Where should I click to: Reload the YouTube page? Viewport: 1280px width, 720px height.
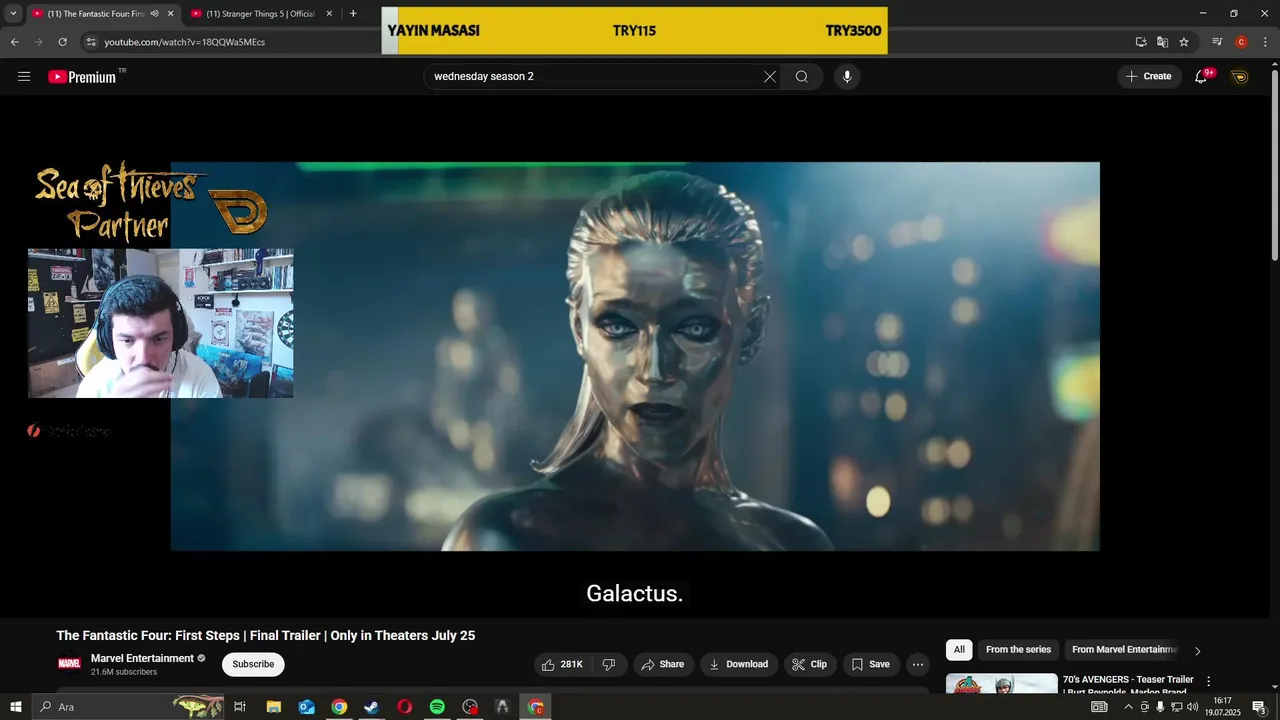tap(62, 42)
